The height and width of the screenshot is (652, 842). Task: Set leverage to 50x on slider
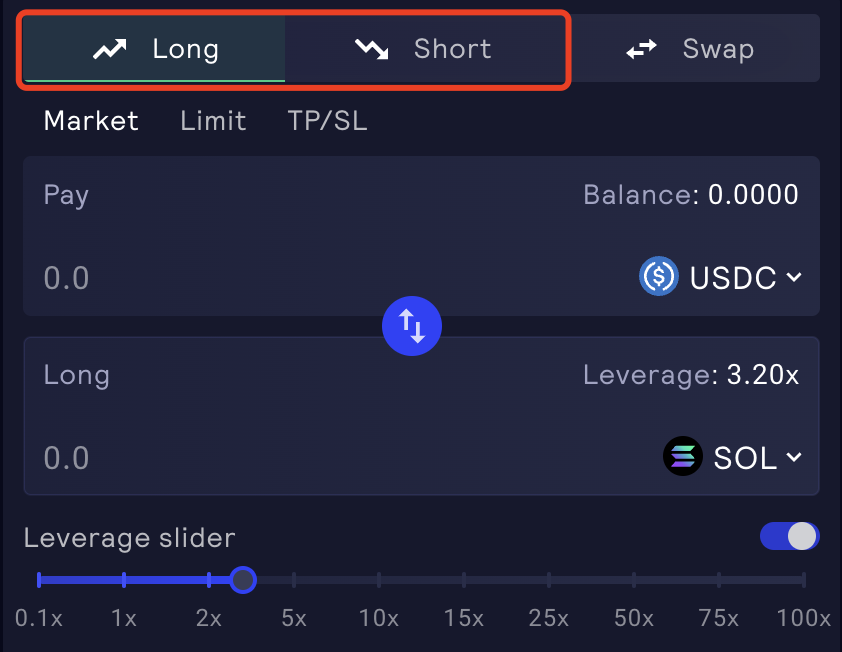(x=634, y=580)
